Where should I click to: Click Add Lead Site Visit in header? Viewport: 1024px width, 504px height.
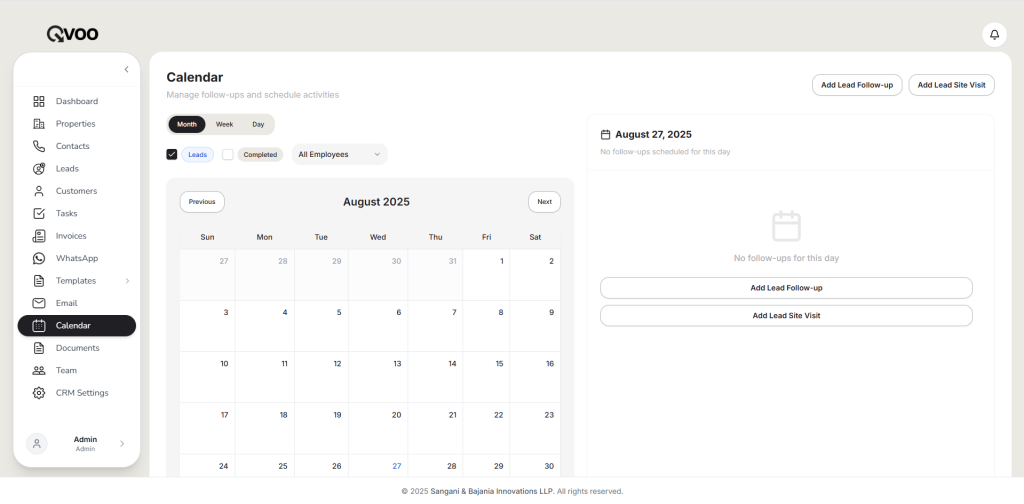pyautogui.click(x=951, y=85)
